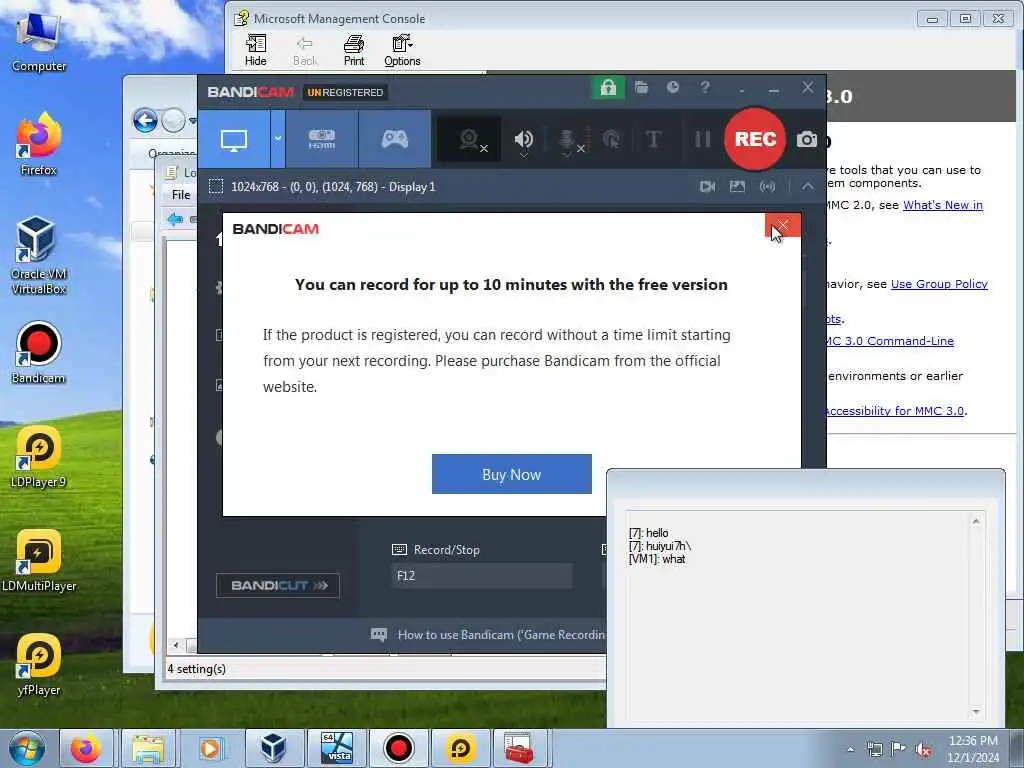The image size is (1024, 768).
Task: Toggle the speaker sound icon
Action: [524, 140]
